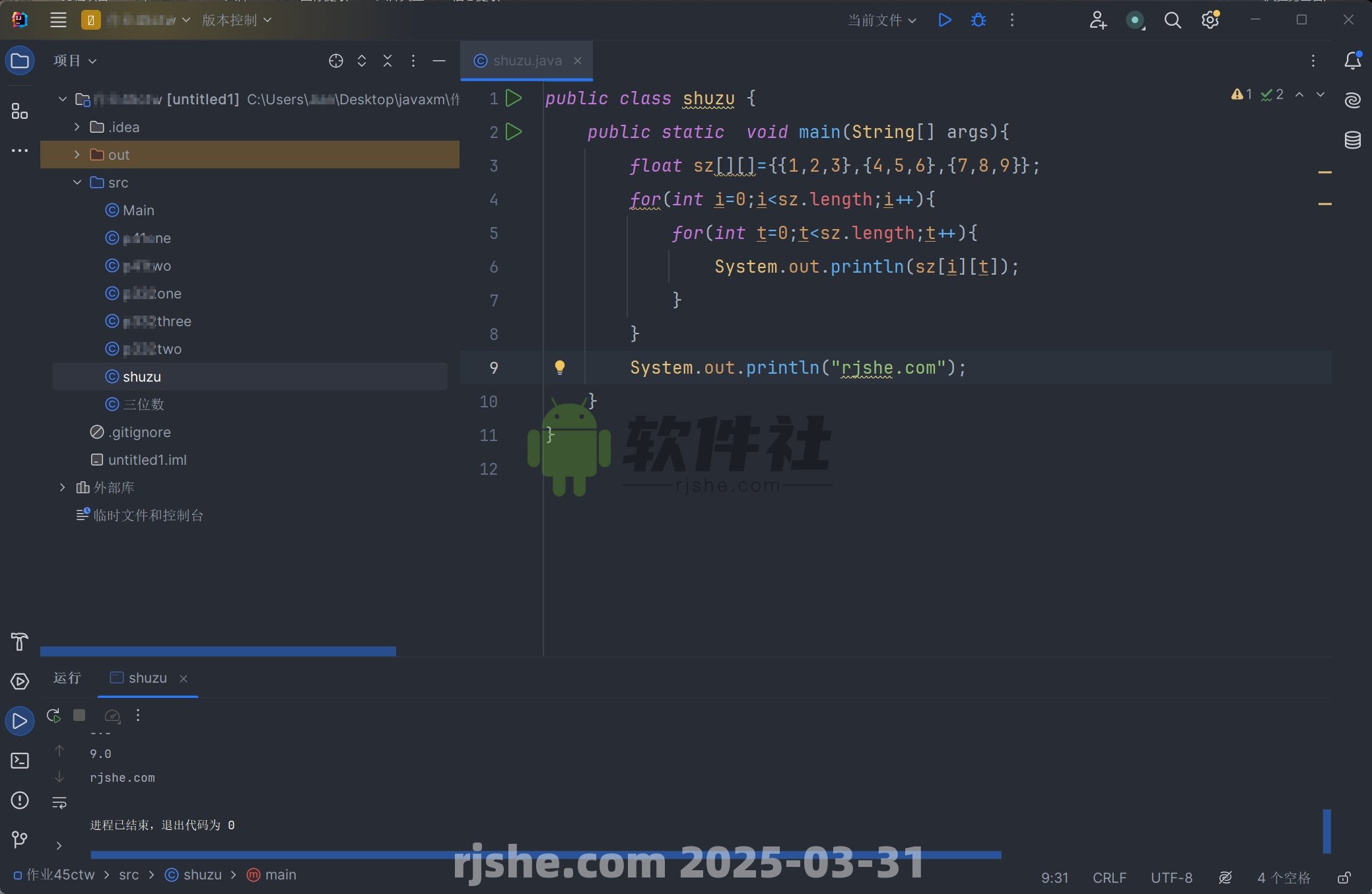
Task: Open the Build hammer tool window
Action: (20, 641)
